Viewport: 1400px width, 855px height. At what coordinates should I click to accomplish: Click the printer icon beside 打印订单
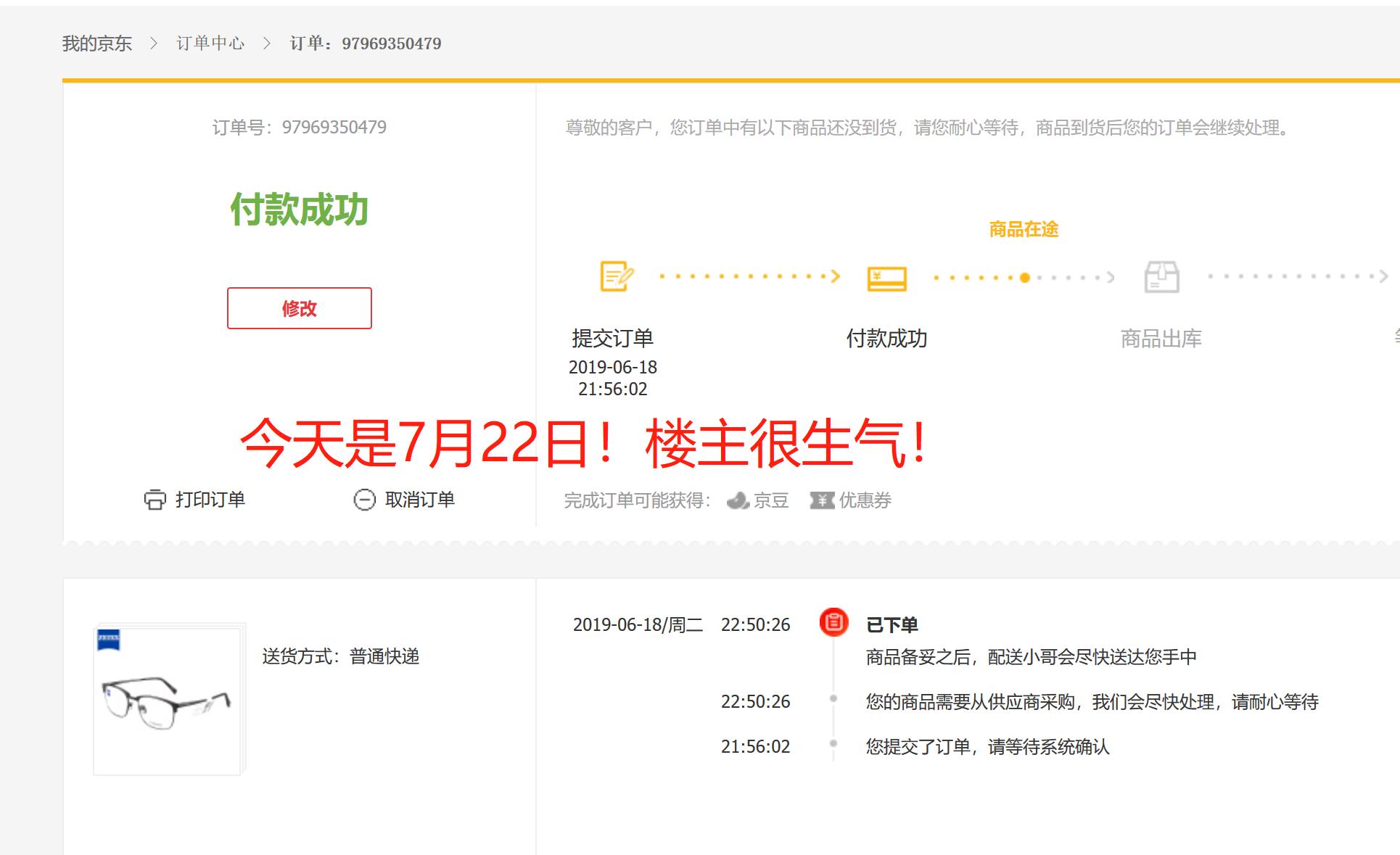155,500
